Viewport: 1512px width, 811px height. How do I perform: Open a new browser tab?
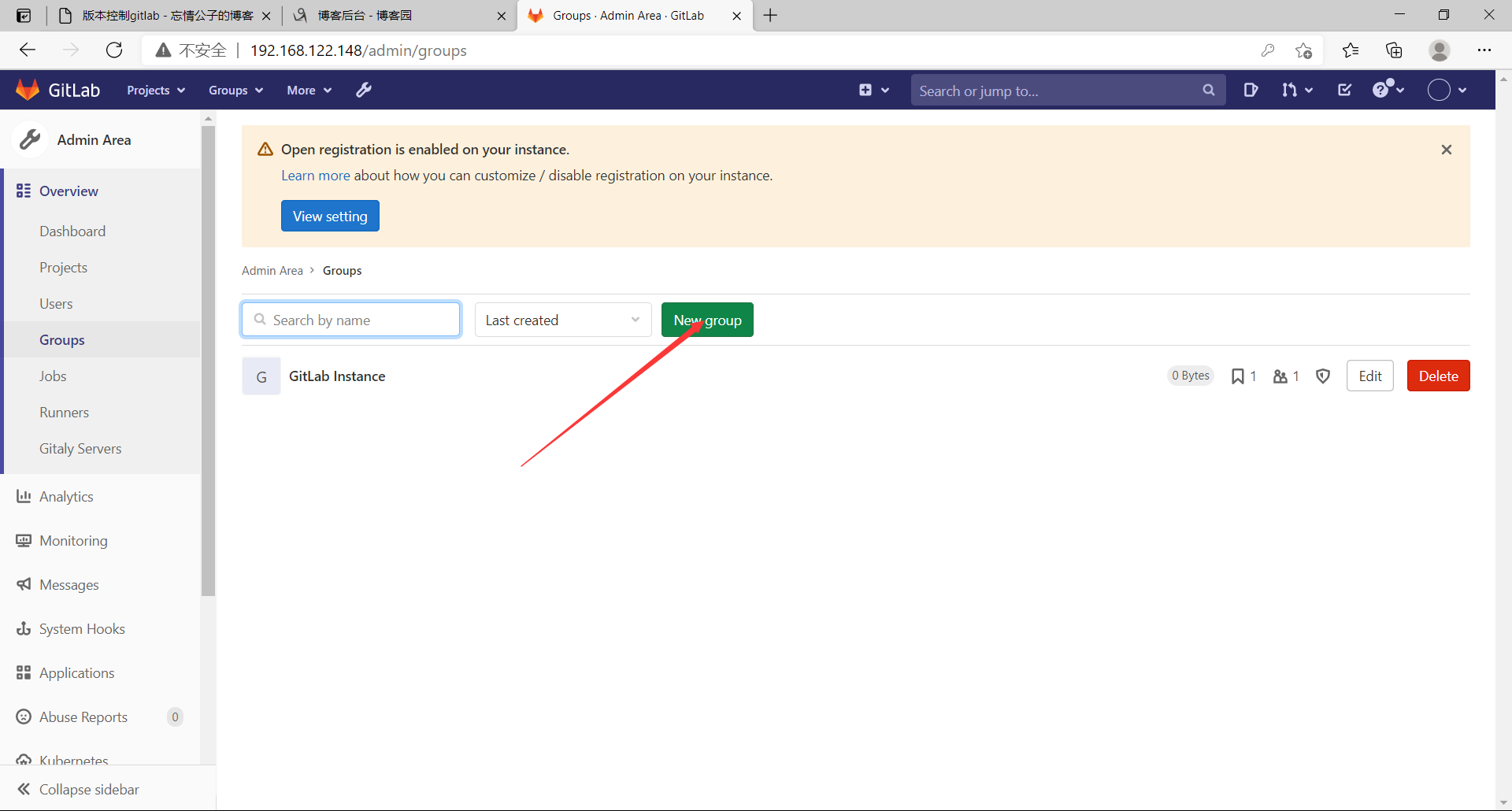[x=770, y=16]
